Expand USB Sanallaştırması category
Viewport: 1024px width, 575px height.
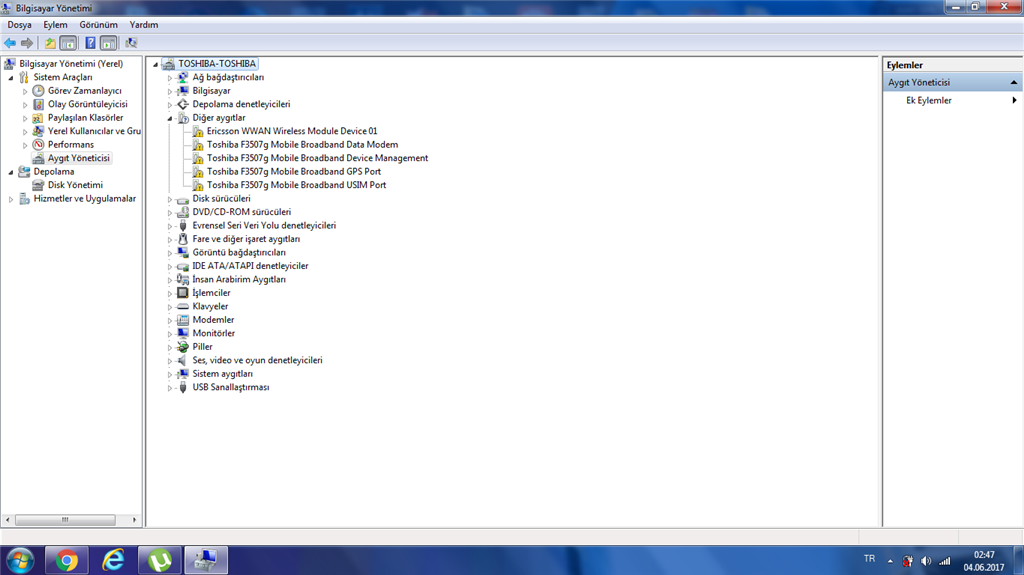tap(170, 387)
